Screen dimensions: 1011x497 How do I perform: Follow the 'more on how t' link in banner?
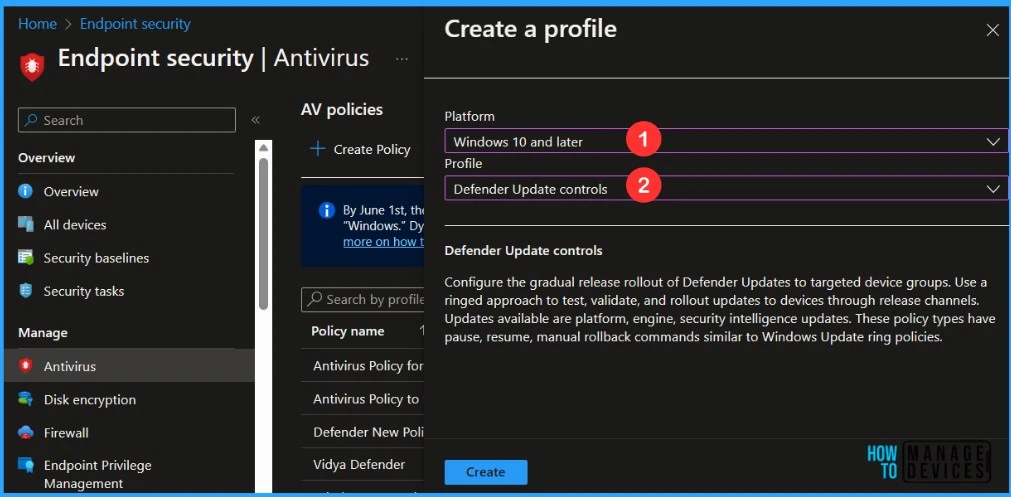[384, 242]
